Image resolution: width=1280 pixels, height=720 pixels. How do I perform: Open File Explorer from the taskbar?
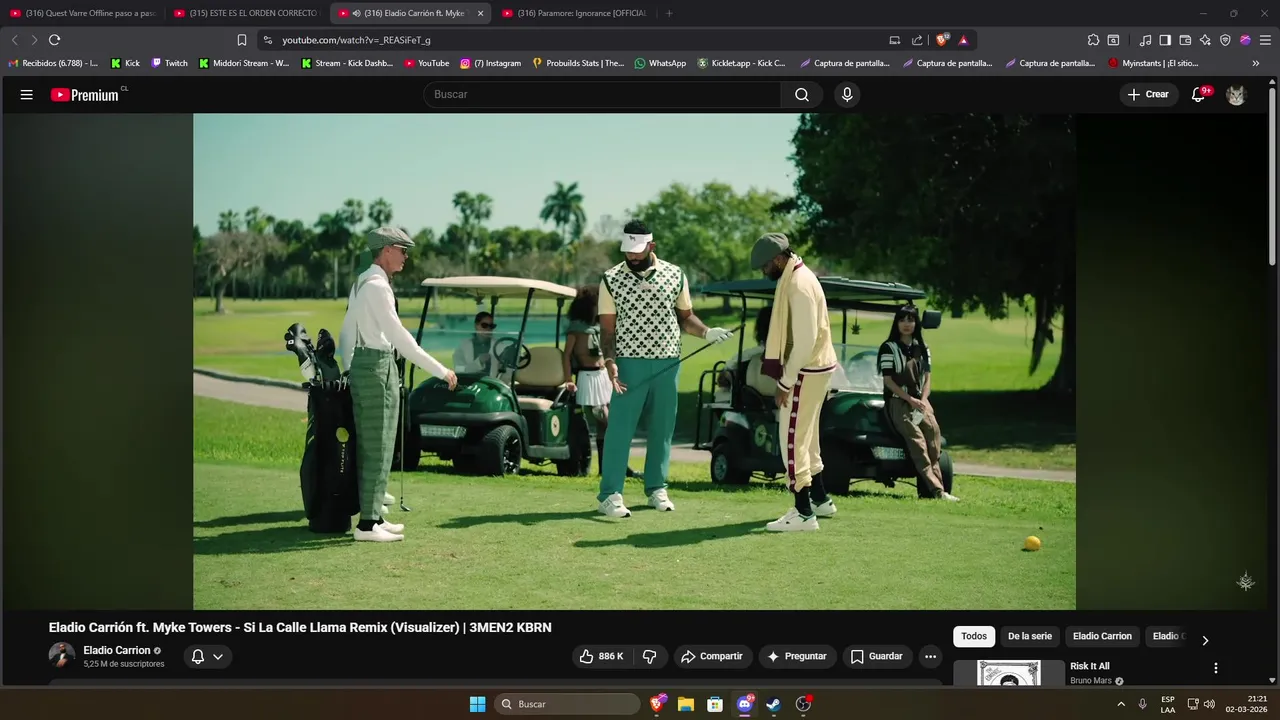click(686, 704)
